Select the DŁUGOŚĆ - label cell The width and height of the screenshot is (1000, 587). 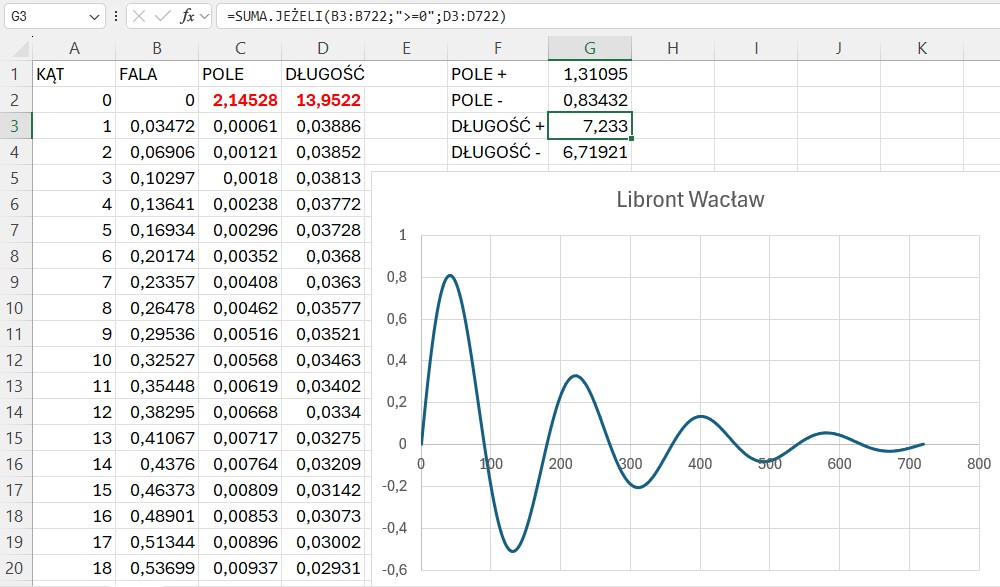click(496, 152)
